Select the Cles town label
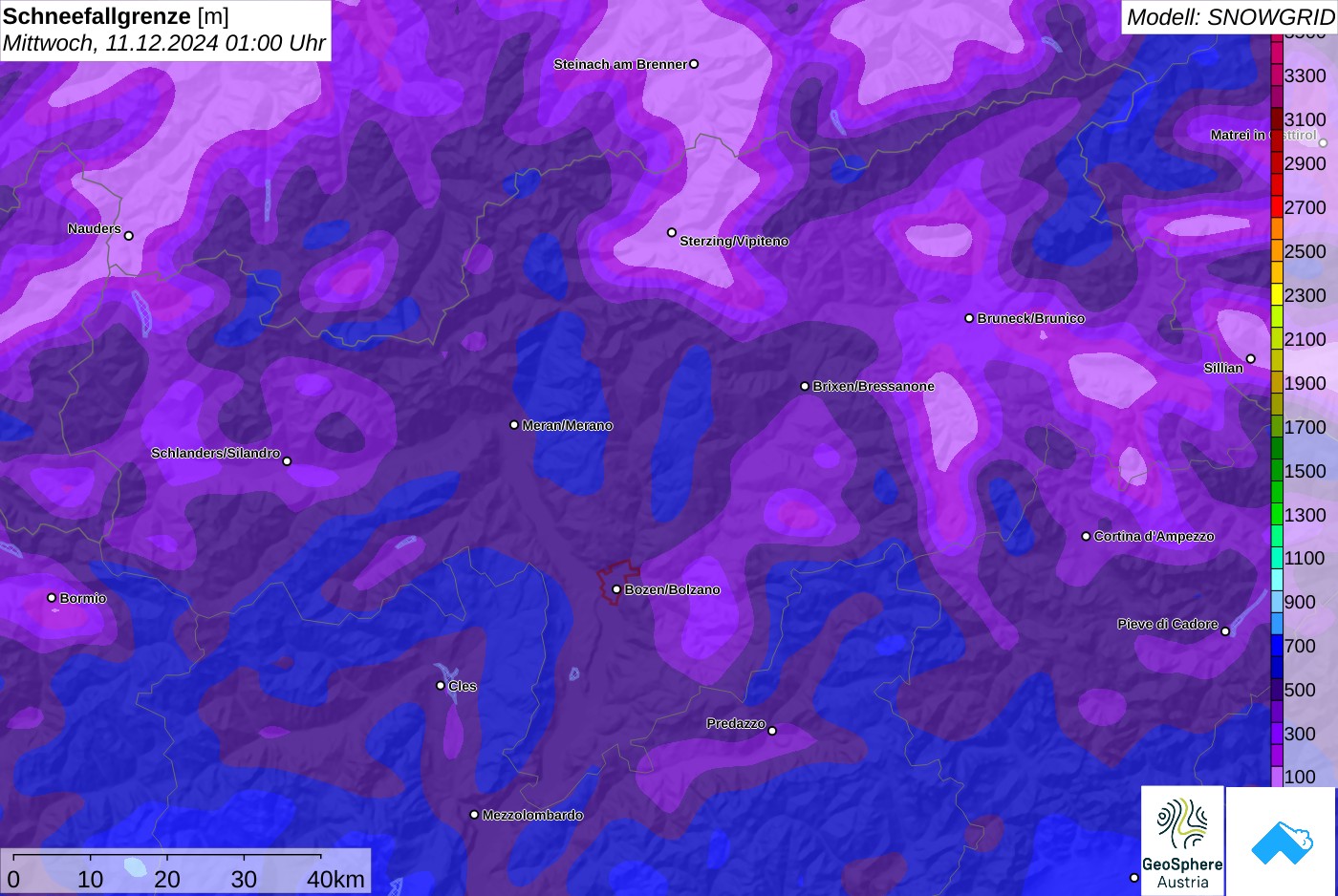Viewport: 1338px width, 896px height. point(463,686)
